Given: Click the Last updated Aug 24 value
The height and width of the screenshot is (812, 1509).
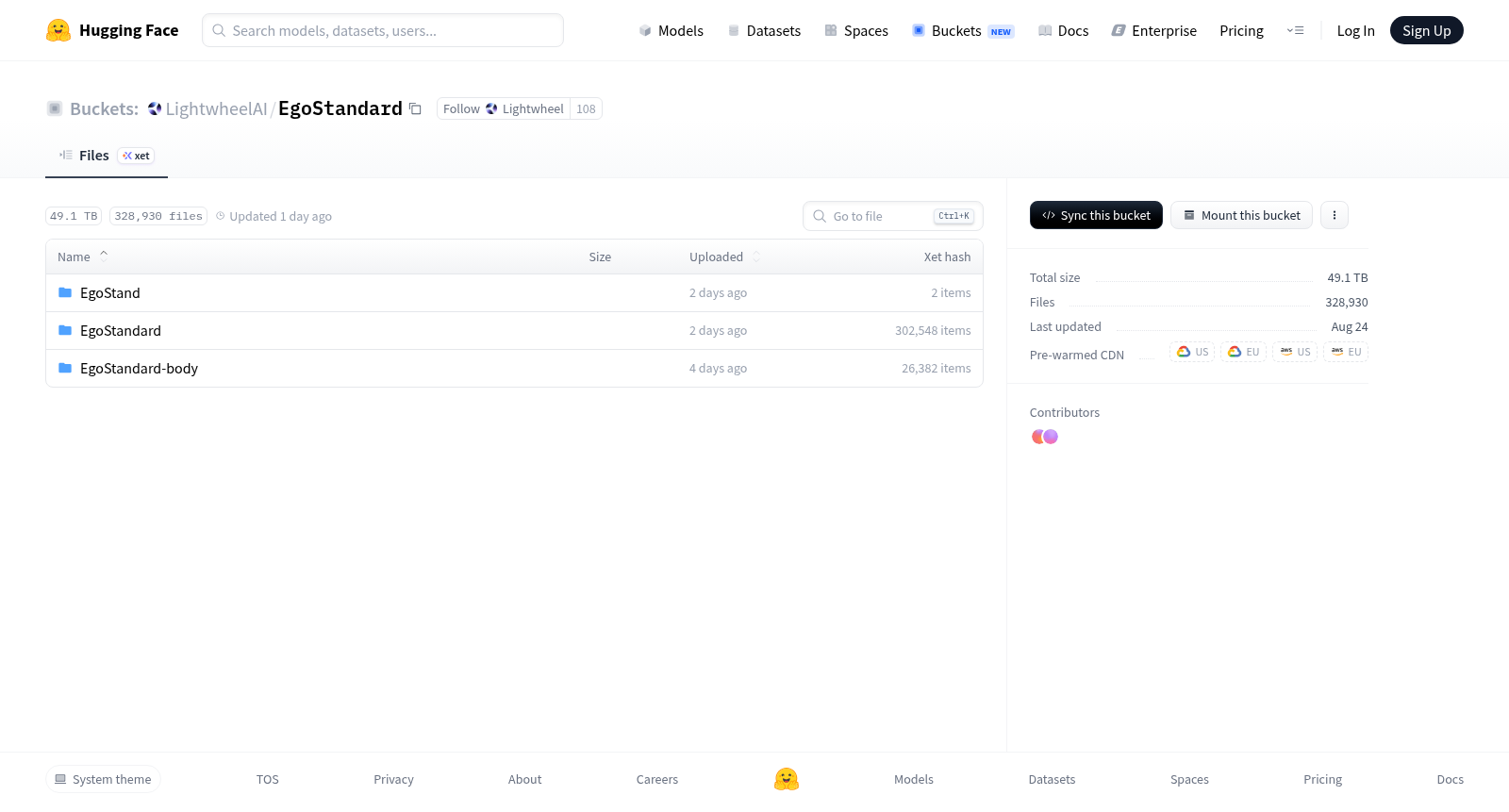Looking at the screenshot, I should pyautogui.click(x=1350, y=326).
